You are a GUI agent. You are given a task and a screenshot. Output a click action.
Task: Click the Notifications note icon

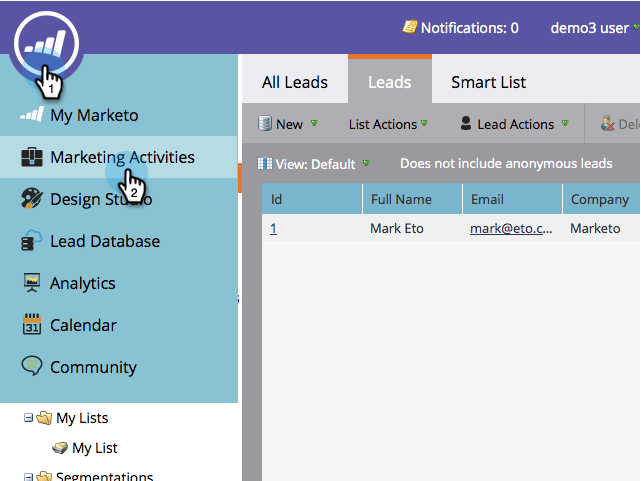coord(409,27)
